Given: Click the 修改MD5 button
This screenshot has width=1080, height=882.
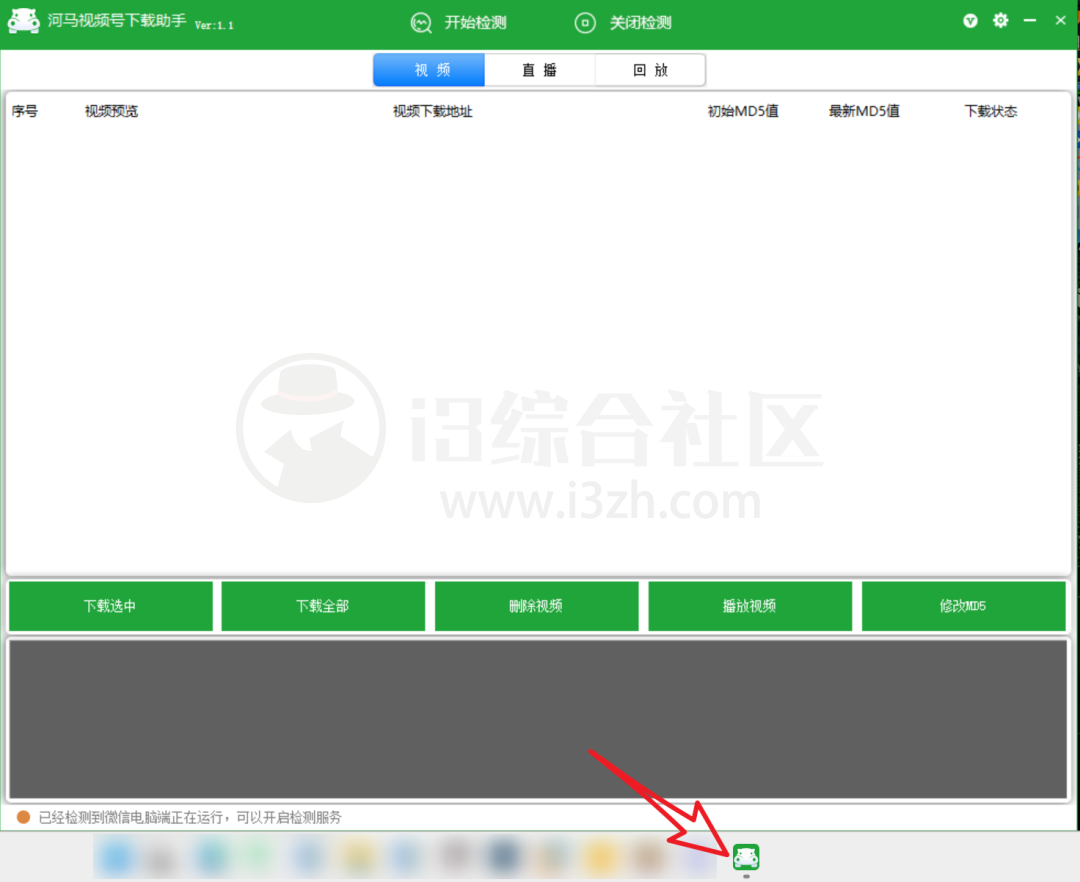Looking at the screenshot, I should pyautogui.click(x=964, y=606).
